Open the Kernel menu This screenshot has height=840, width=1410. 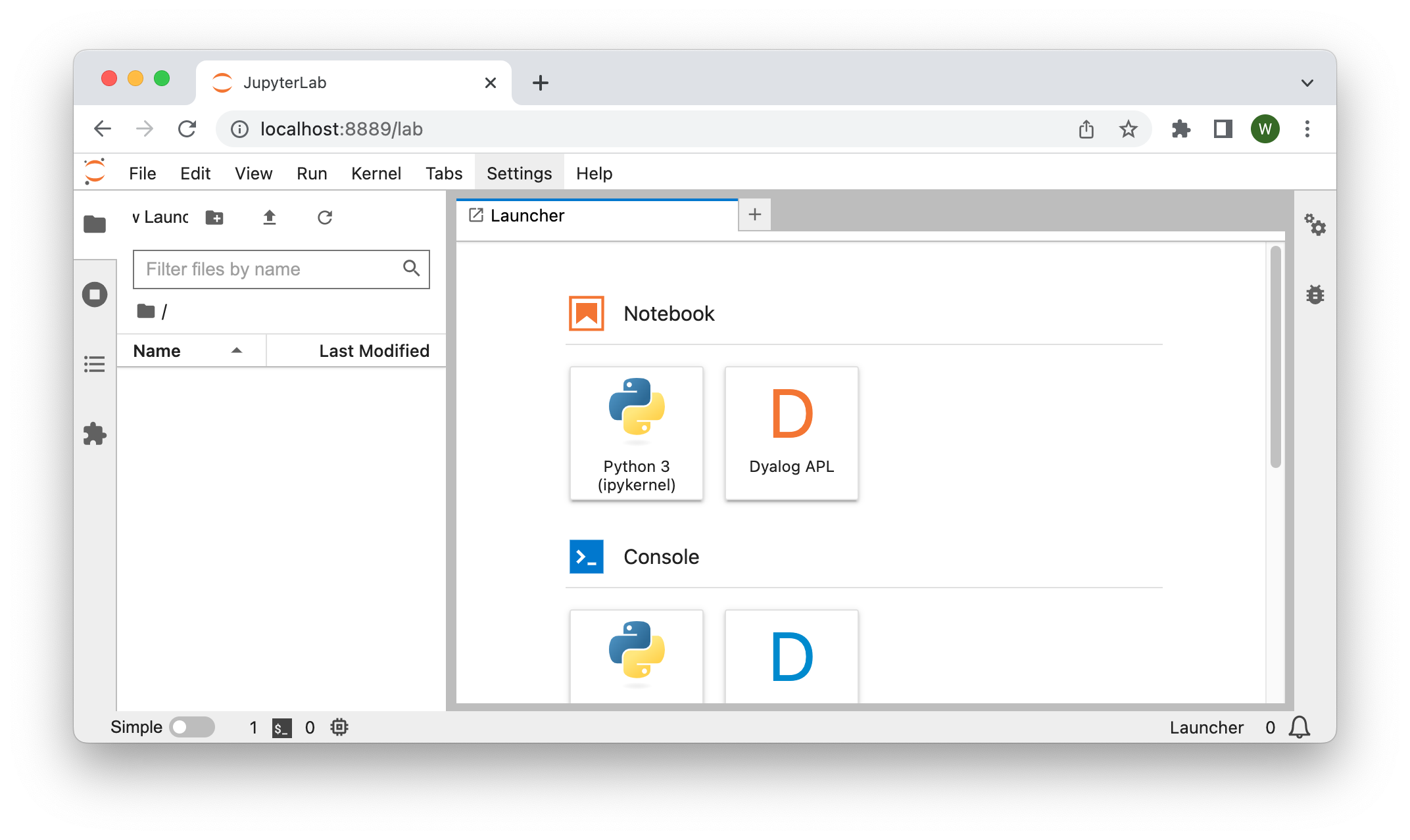click(376, 174)
